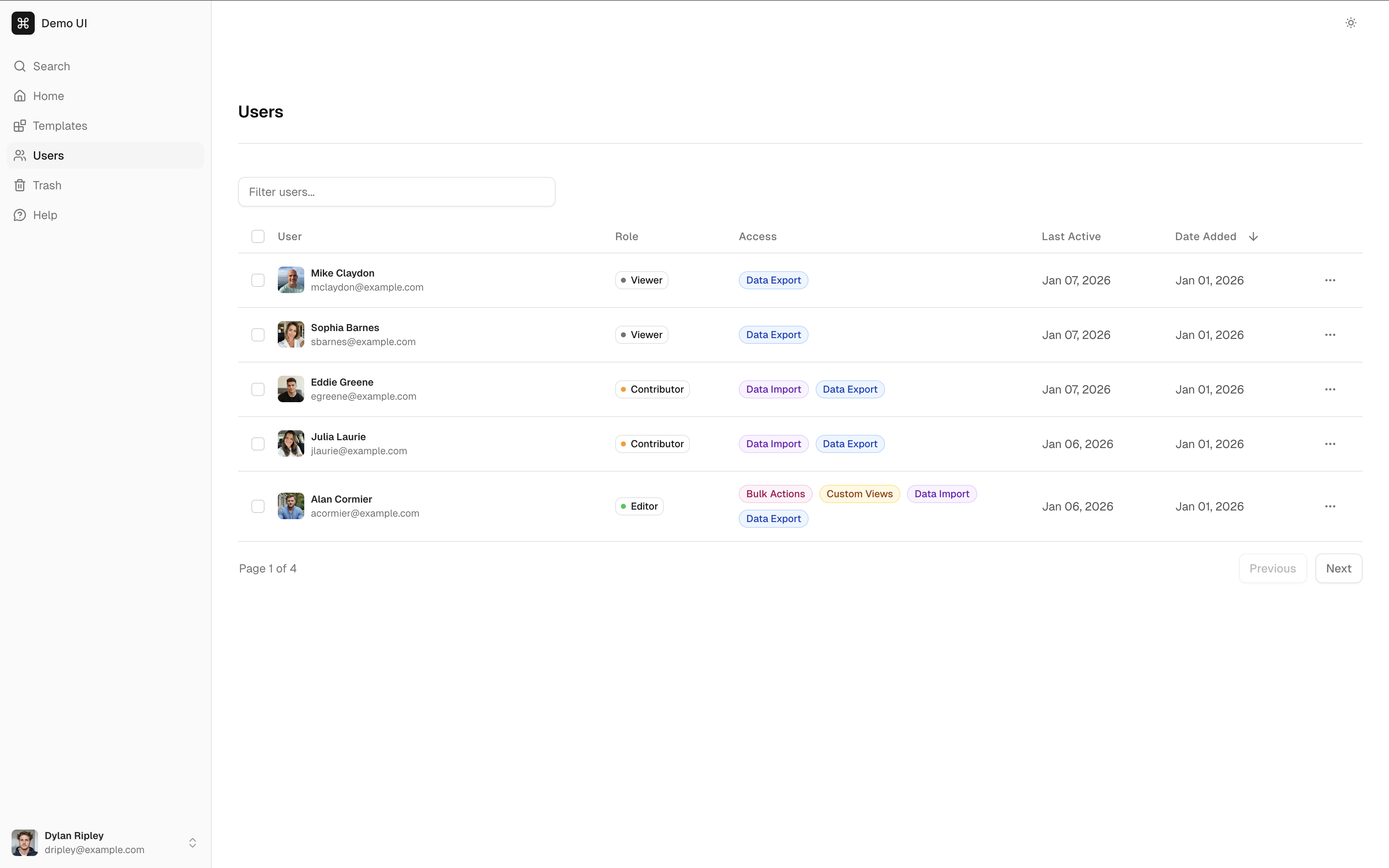Screen dimensions: 1389x868
Task: Click the Previous page button
Action: (1272, 568)
